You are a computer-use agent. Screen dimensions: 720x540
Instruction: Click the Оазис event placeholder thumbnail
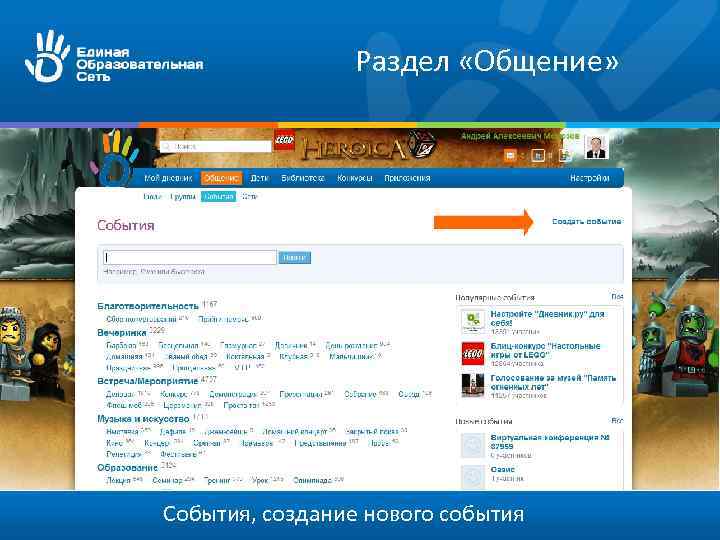coord(472,477)
